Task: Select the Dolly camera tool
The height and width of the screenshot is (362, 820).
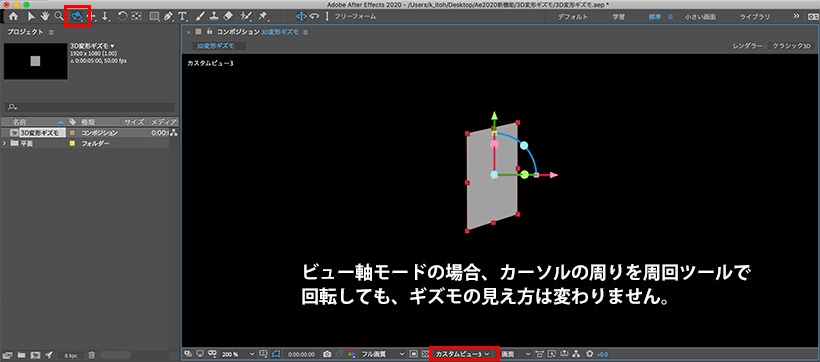Action: coord(105,17)
